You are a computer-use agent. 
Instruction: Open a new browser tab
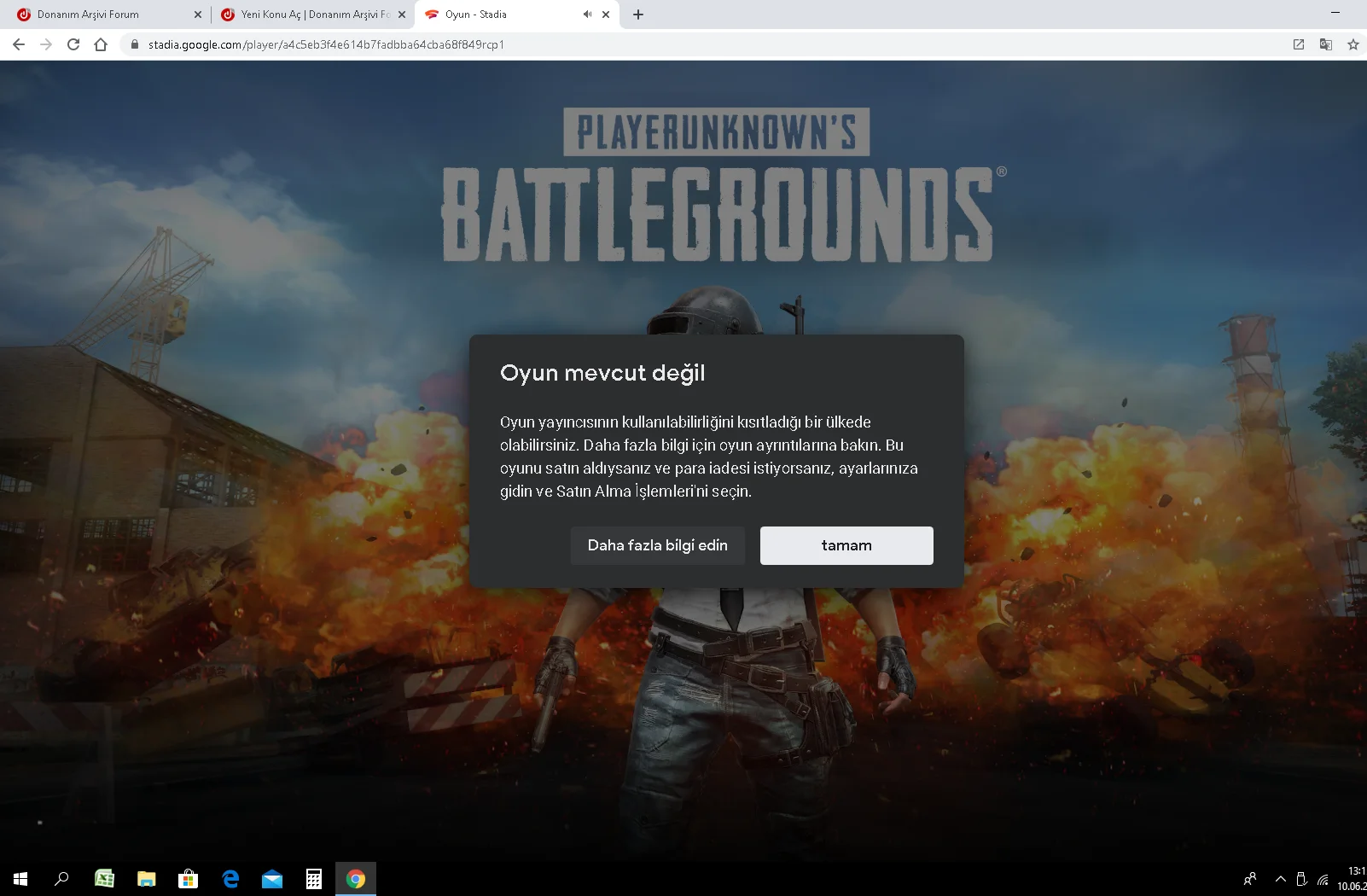(638, 15)
